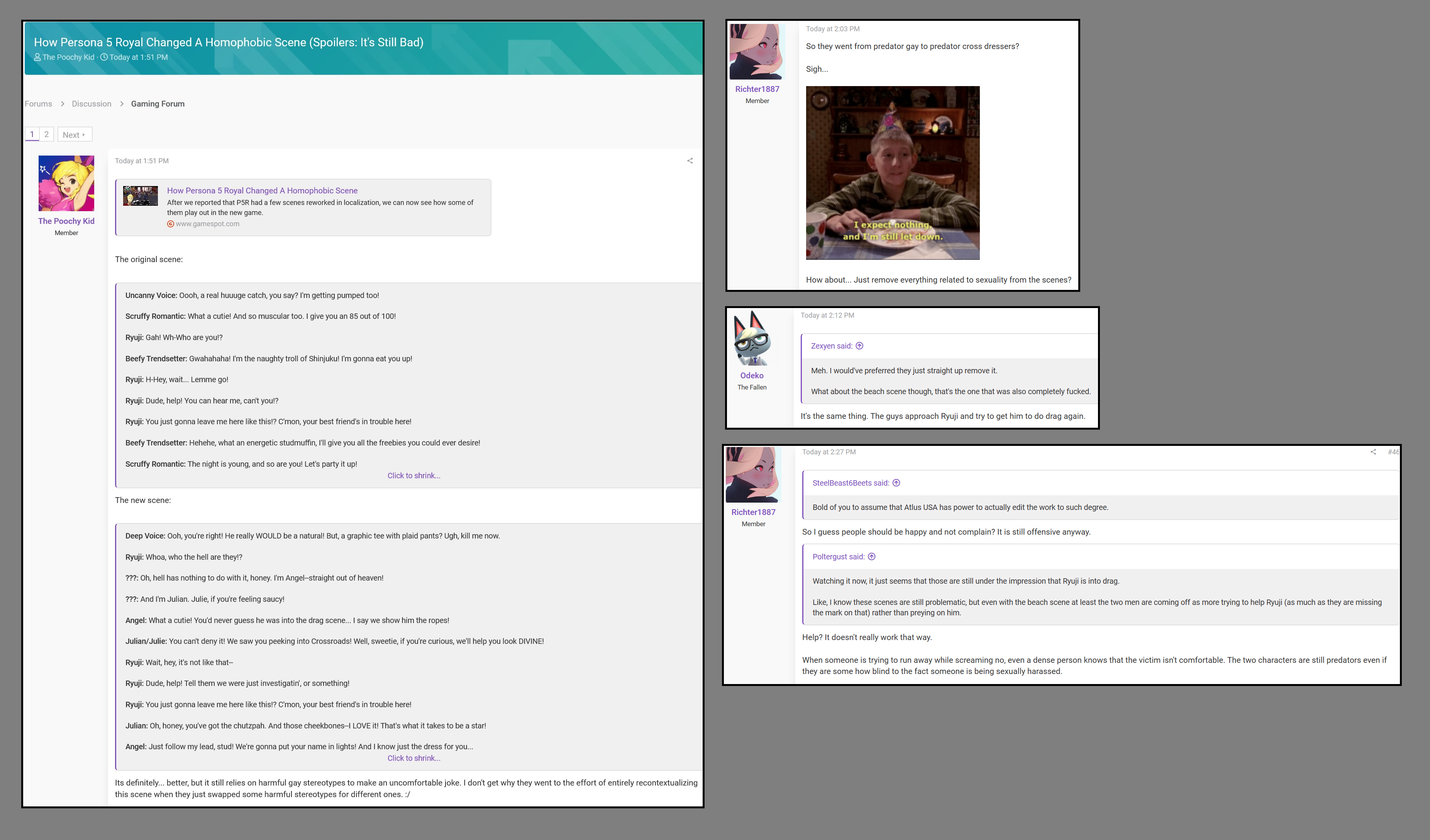Viewport: 1430px width, 840px height.
Task: Go to the Forums breadcrumb
Action: point(38,104)
